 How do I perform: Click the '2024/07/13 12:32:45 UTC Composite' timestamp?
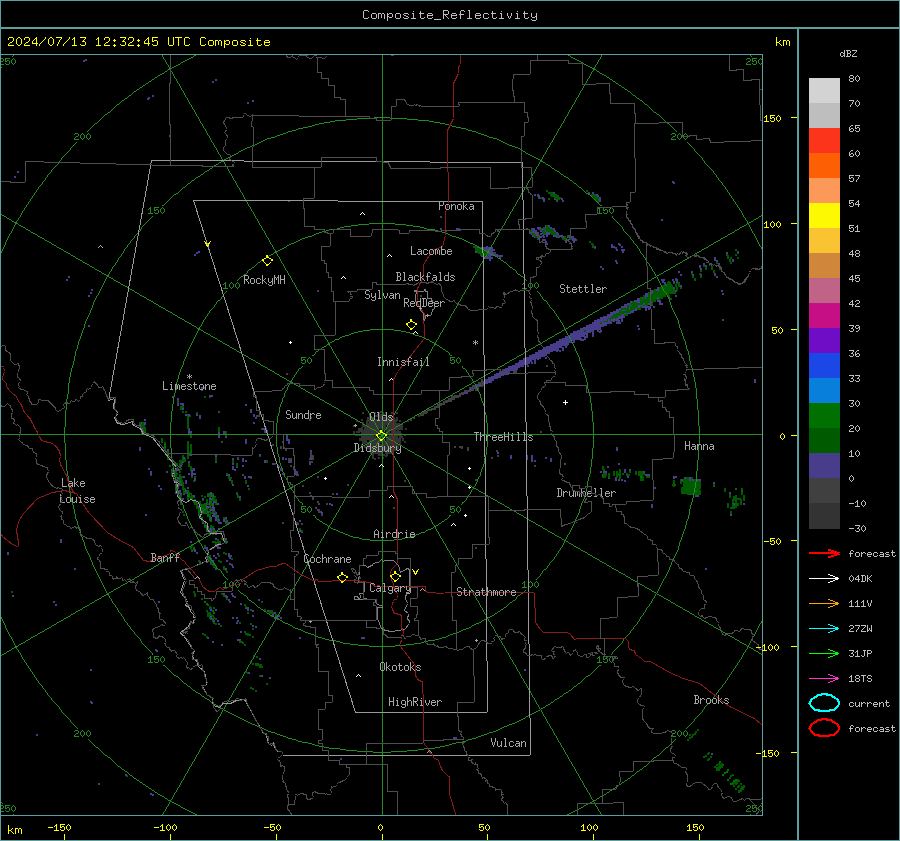[138, 42]
